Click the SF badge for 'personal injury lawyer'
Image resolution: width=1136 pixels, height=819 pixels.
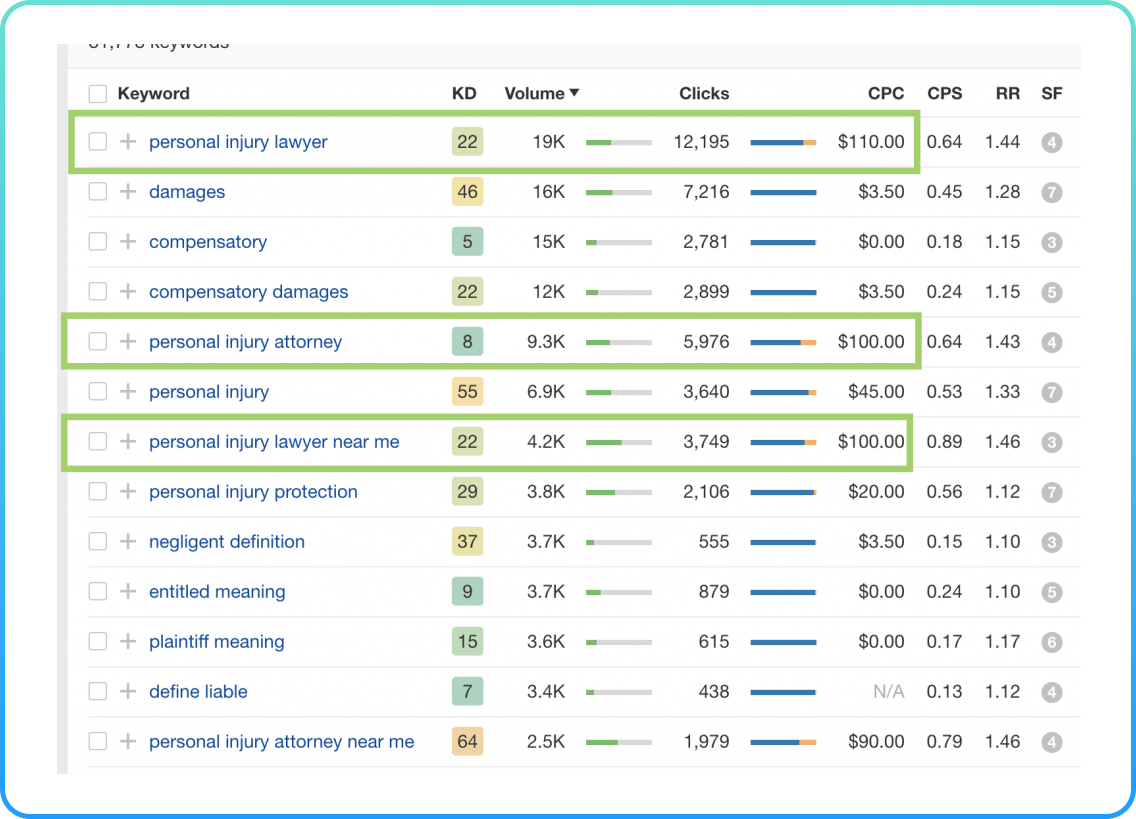coord(1051,142)
